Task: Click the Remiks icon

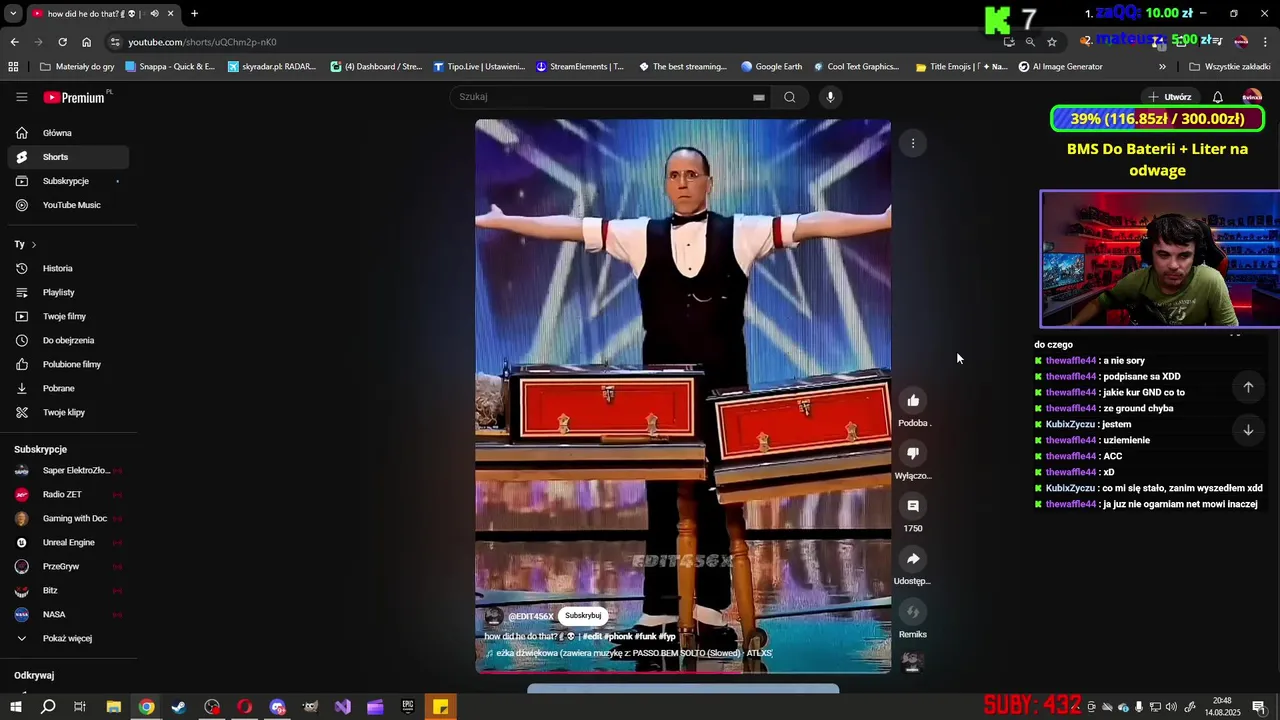Action: pos(913,612)
